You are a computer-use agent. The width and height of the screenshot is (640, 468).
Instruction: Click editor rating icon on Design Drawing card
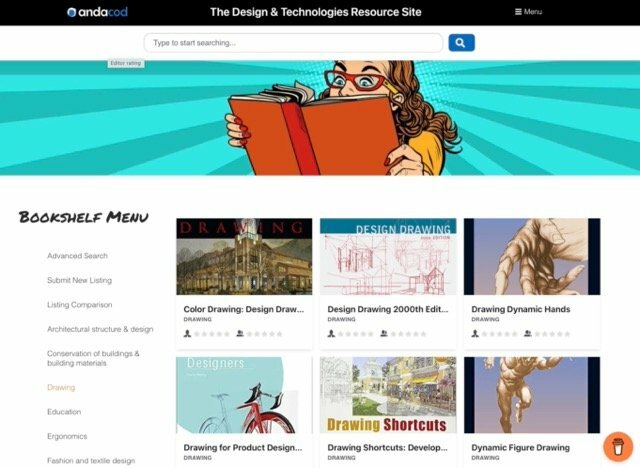click(331, 334)
